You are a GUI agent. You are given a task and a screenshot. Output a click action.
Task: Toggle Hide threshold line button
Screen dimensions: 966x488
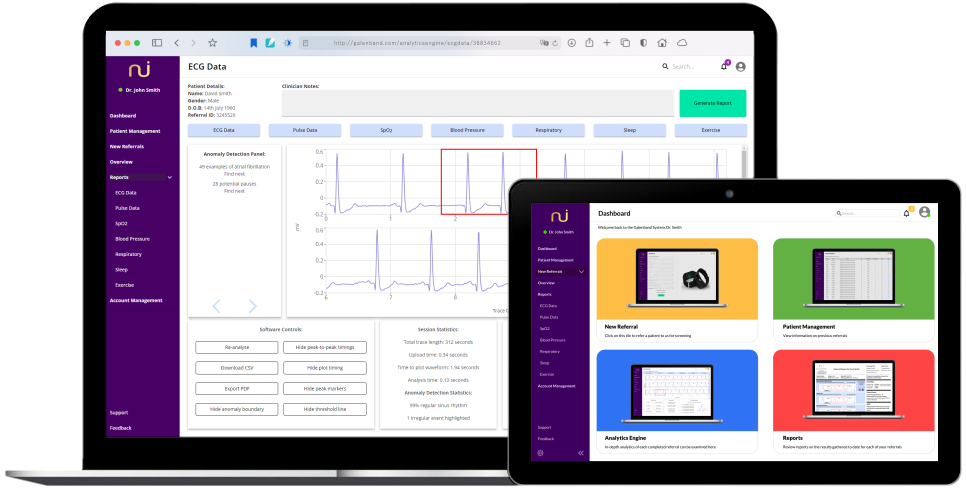[x=322, y=409]
